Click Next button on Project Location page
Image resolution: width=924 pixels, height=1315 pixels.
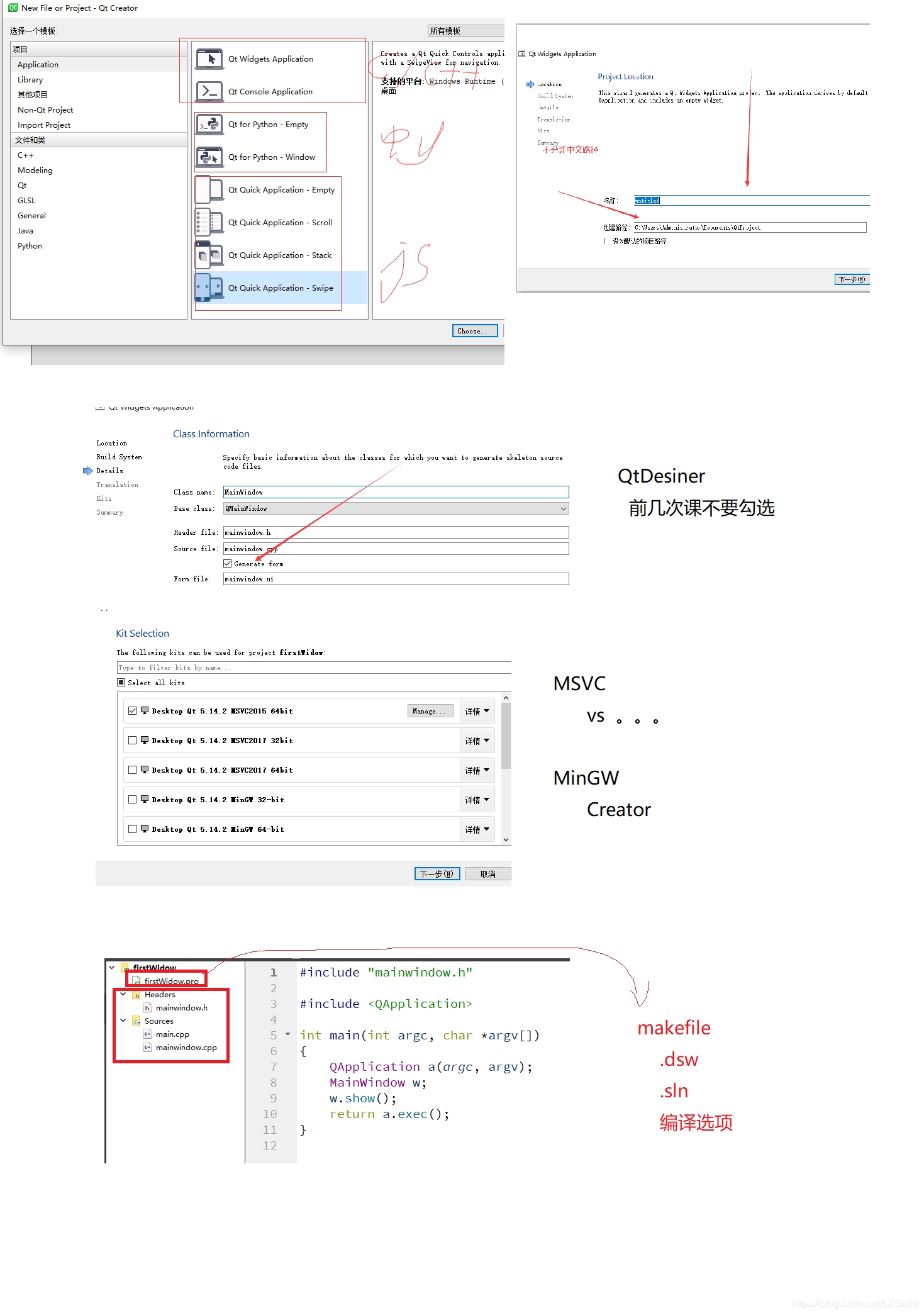[852, 279]
